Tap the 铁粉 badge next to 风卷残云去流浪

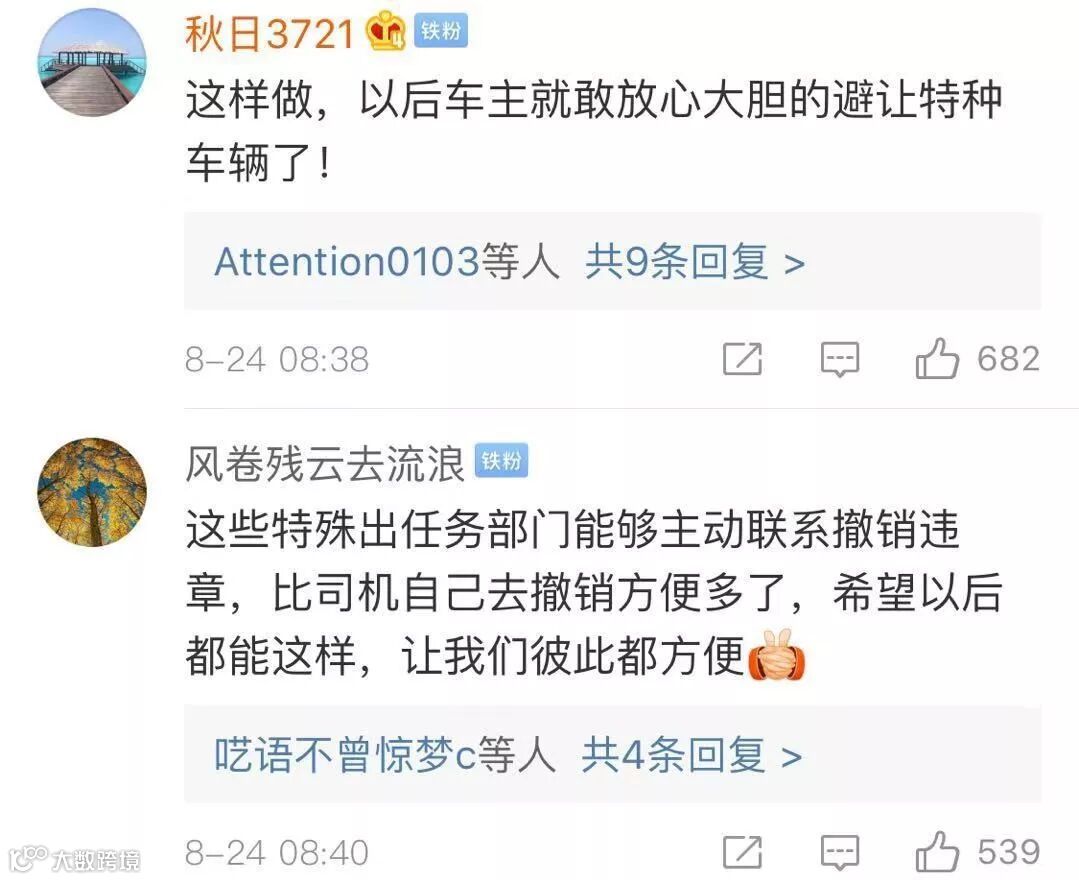click(x=501, y=461)
